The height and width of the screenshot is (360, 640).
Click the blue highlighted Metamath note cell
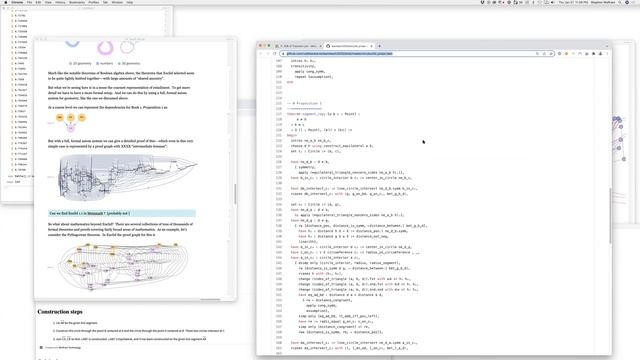point(122,213)
